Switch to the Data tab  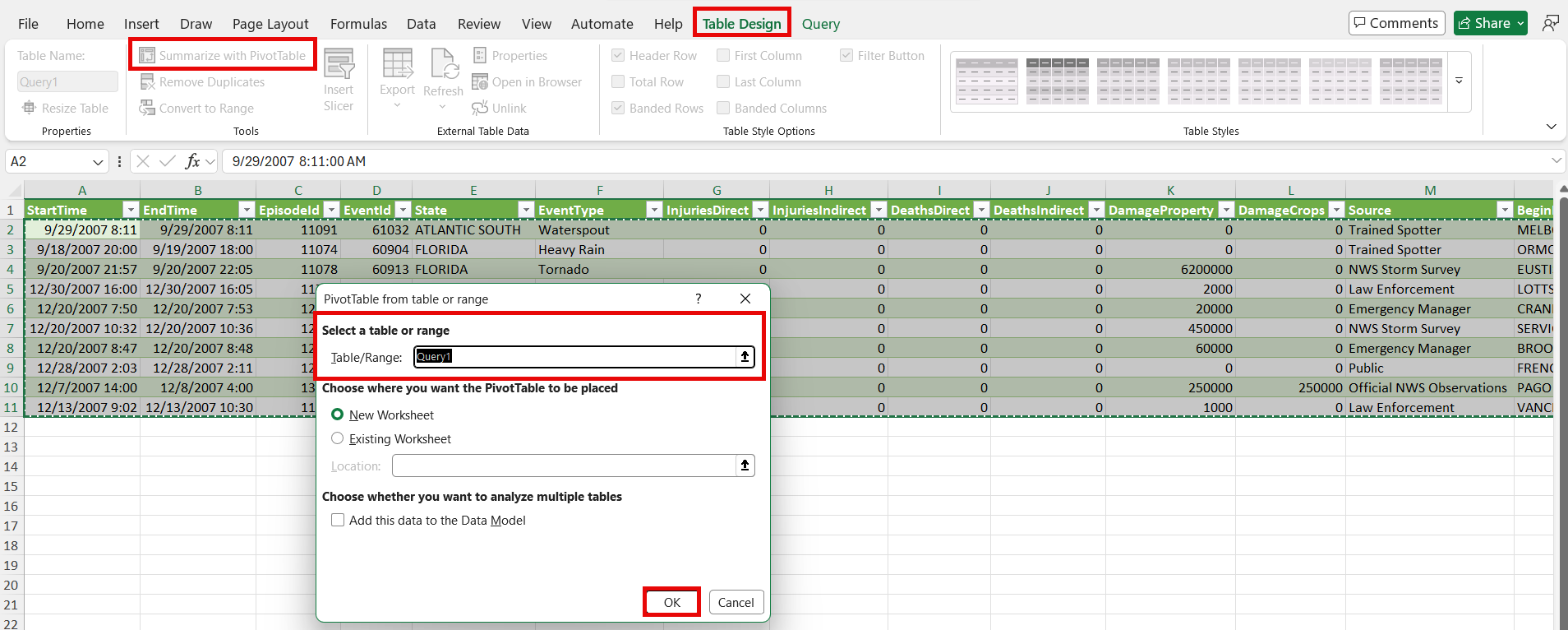pyautogui.click(x=422, y=24)
